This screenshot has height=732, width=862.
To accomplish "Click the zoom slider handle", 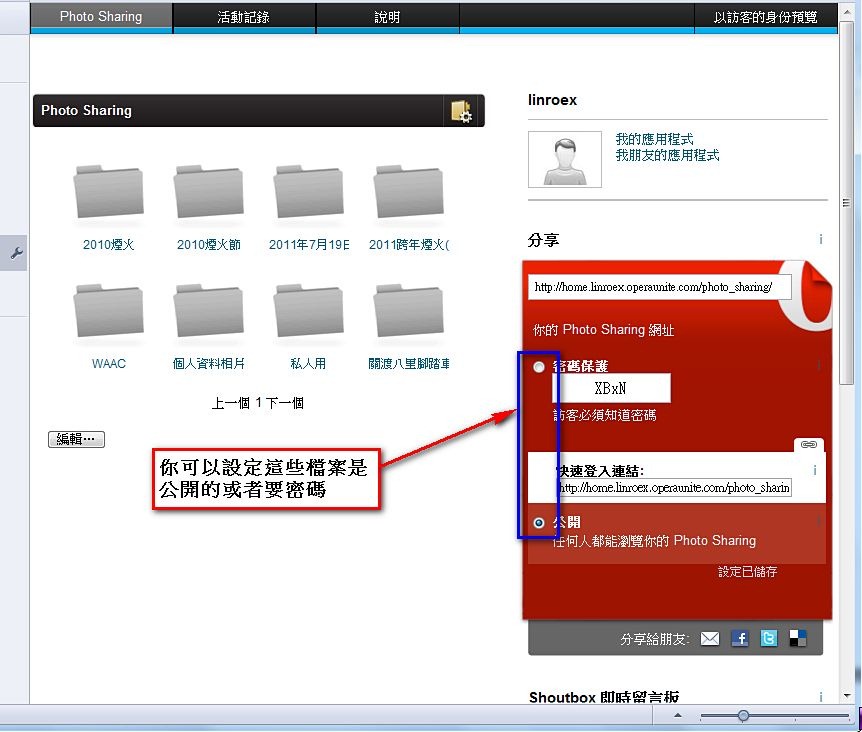I will [x=743, y=716].
